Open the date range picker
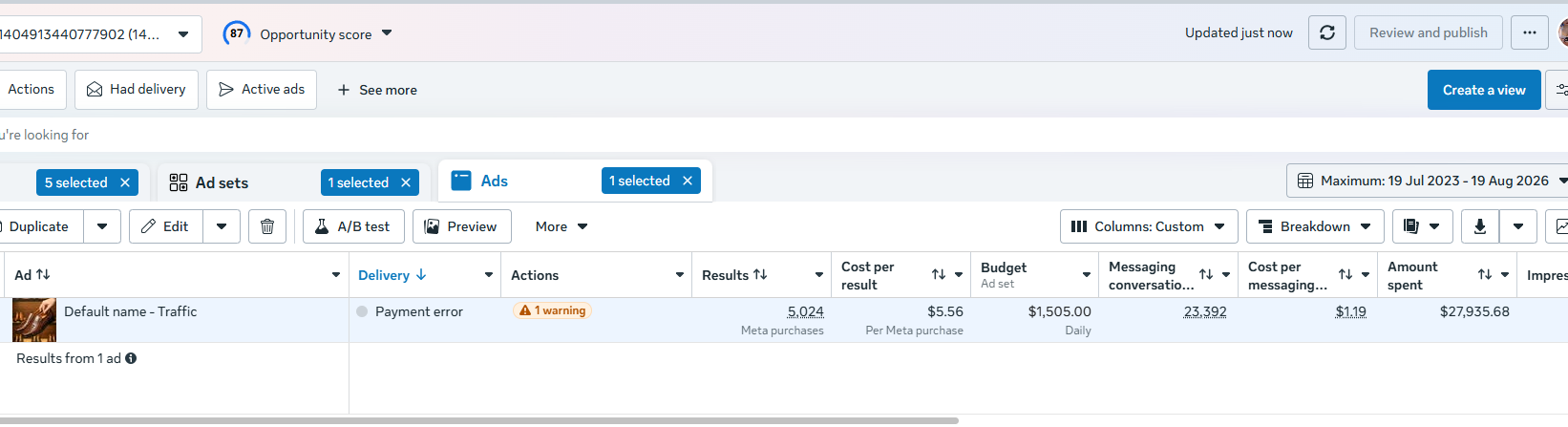Screen dimensions: 1568x427 tap(1430, 181)
